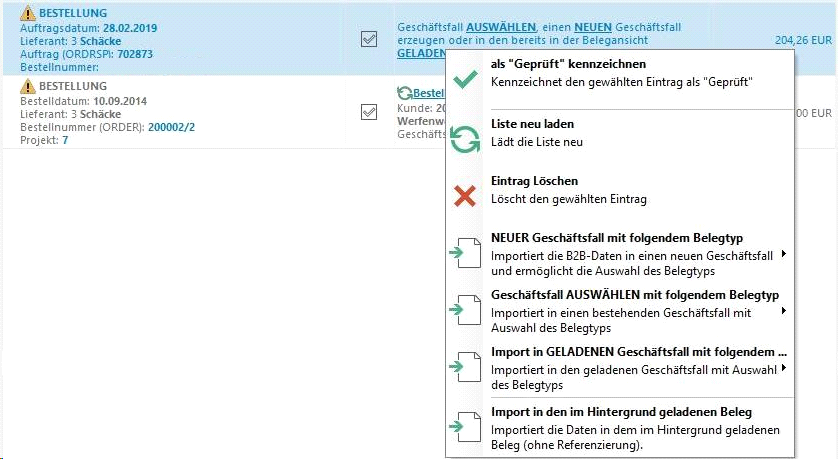Expand submenu arrow of Geschäftsfall AUSWÄHLEN entry

click(x=783, y=311)
